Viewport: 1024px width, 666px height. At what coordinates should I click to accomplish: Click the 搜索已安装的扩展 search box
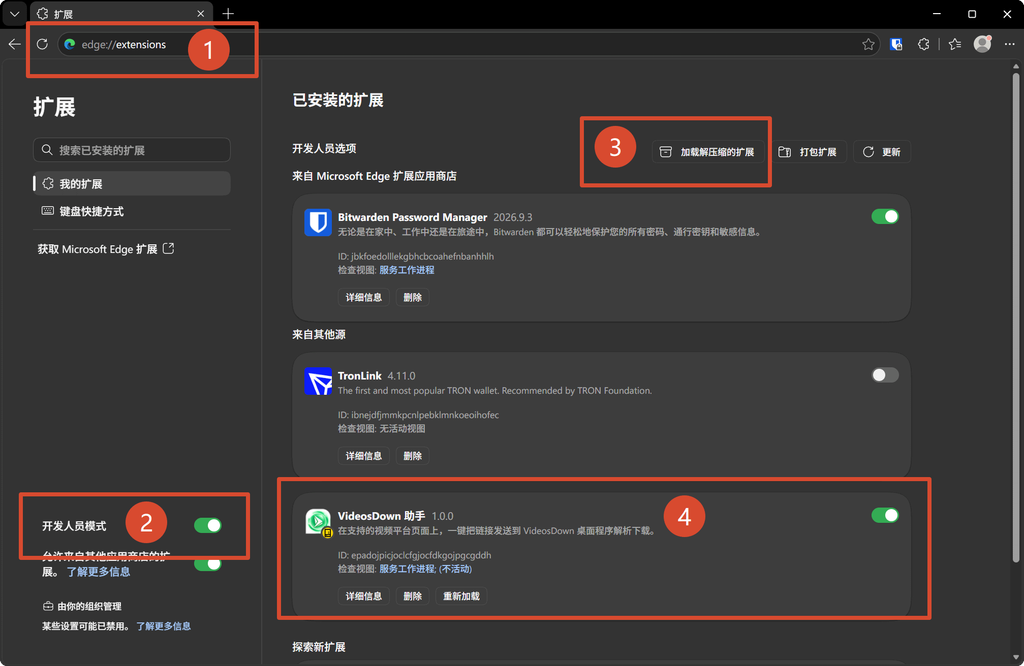132,150
